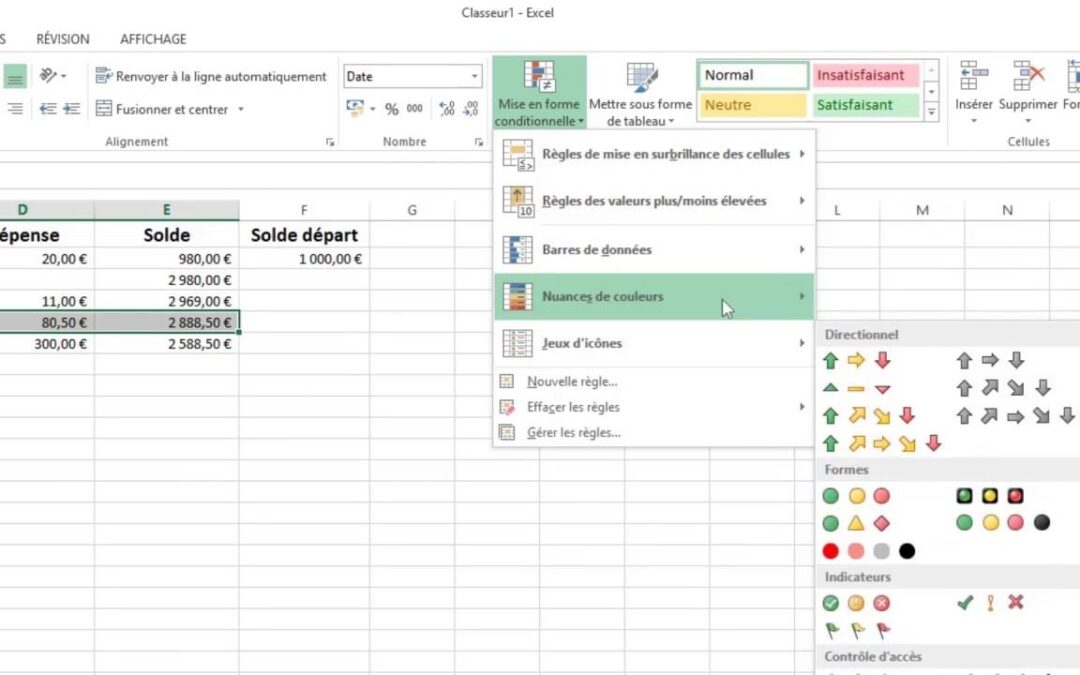Choose 3 flags icon set
Image resolution: width=1080 pixels, height=675 pixels.
857,630
